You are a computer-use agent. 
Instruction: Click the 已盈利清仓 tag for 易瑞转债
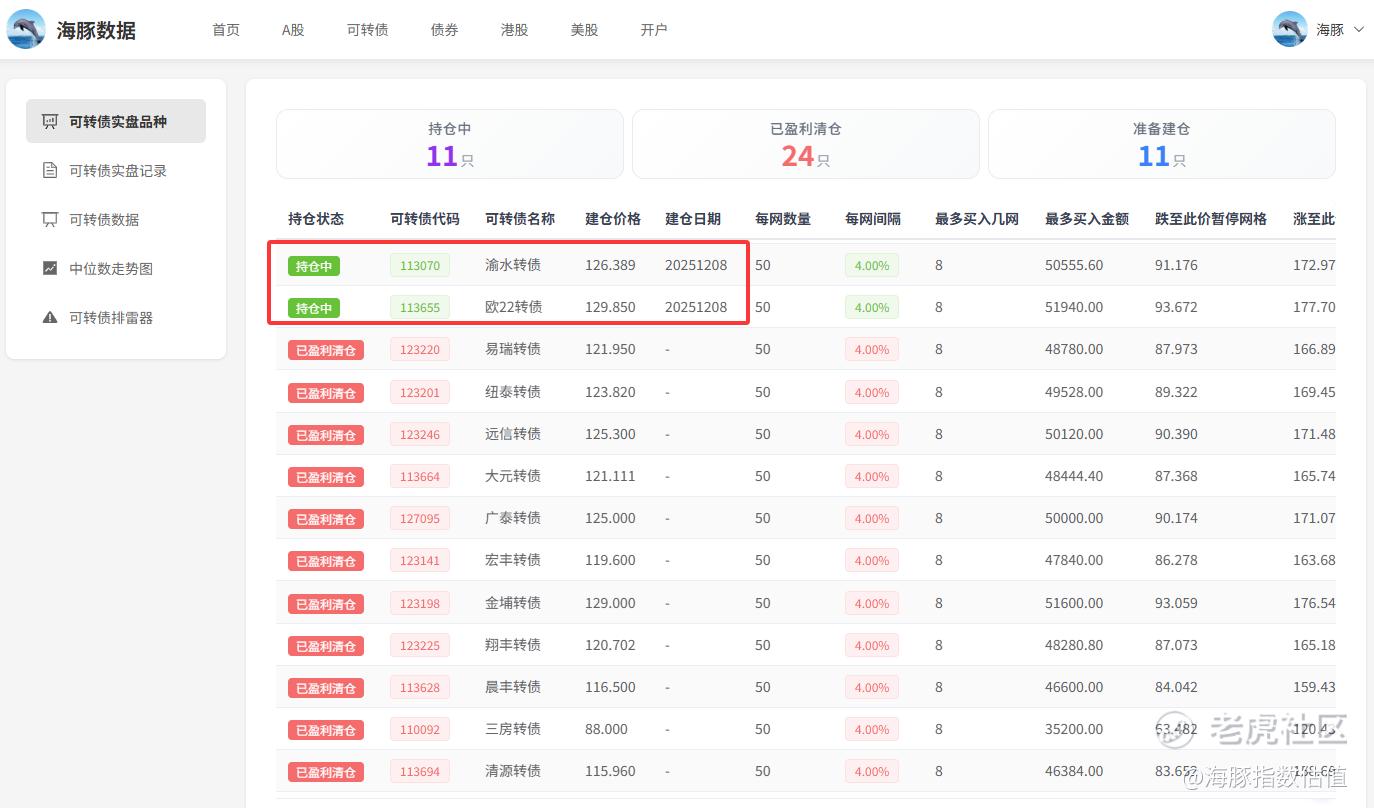point(326,350)
